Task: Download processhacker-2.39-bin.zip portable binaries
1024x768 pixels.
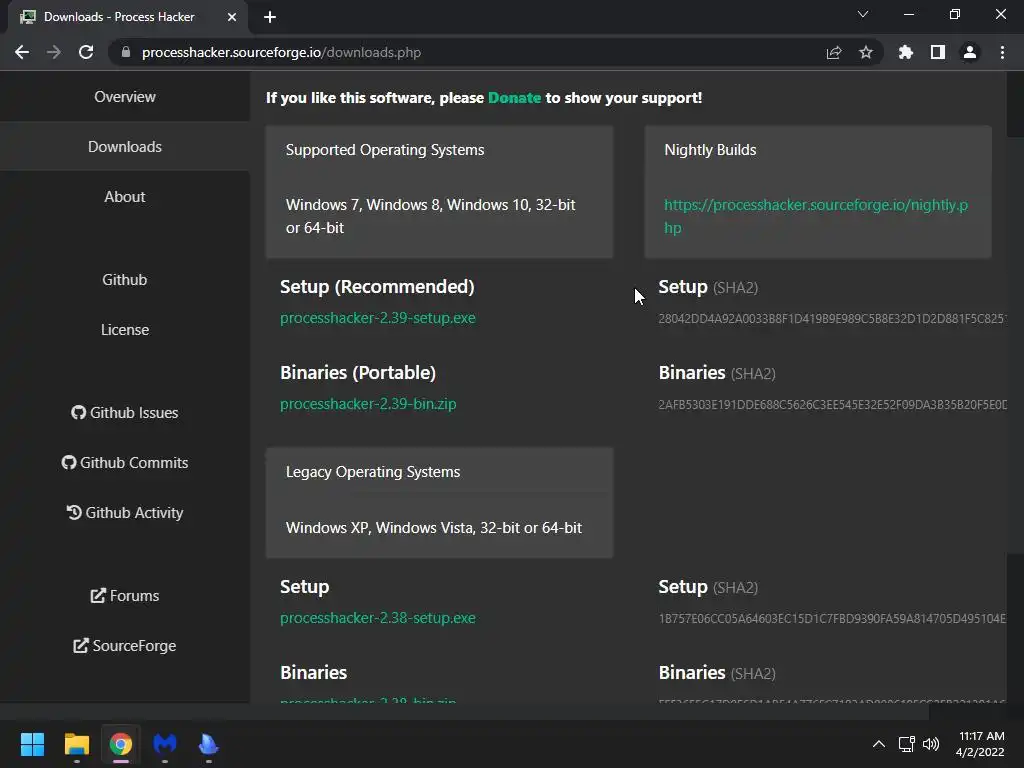Action: point(368,404)
